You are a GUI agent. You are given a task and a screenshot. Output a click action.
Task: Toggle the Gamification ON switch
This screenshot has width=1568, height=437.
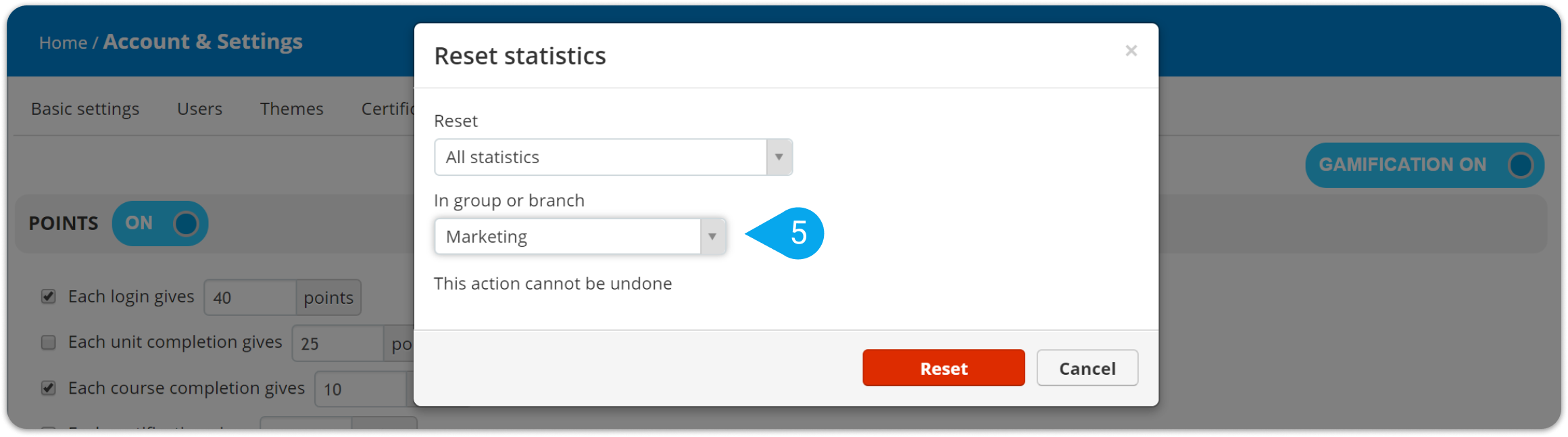1424,165
